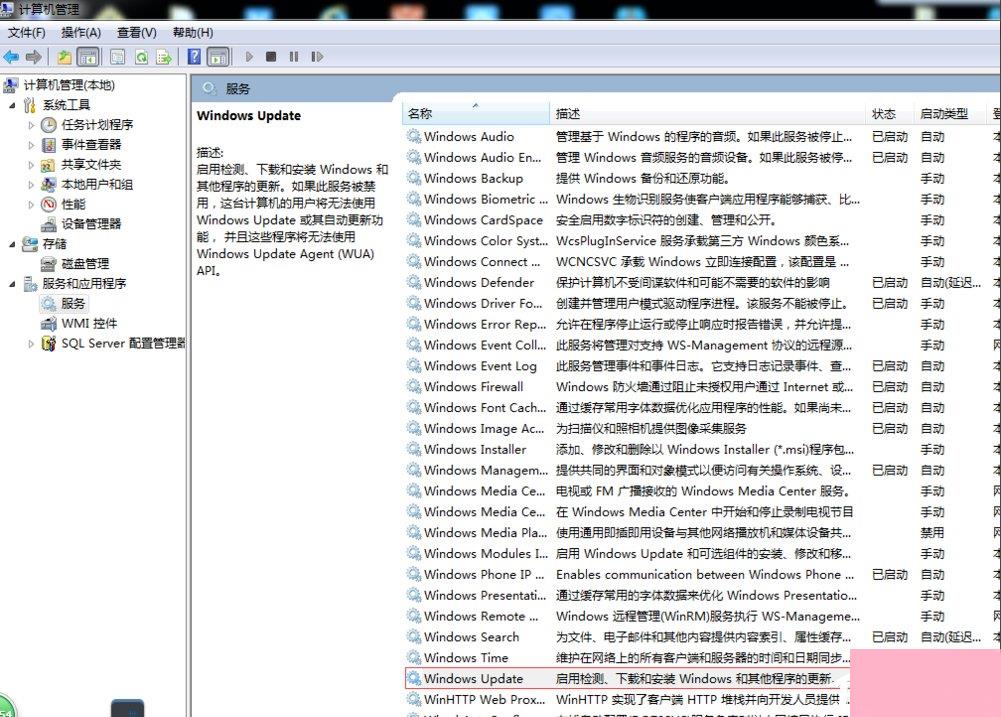Screen dimensions: 1001x717
Task: Expand the 任务计划程序 node
Action: pos(31,125)
